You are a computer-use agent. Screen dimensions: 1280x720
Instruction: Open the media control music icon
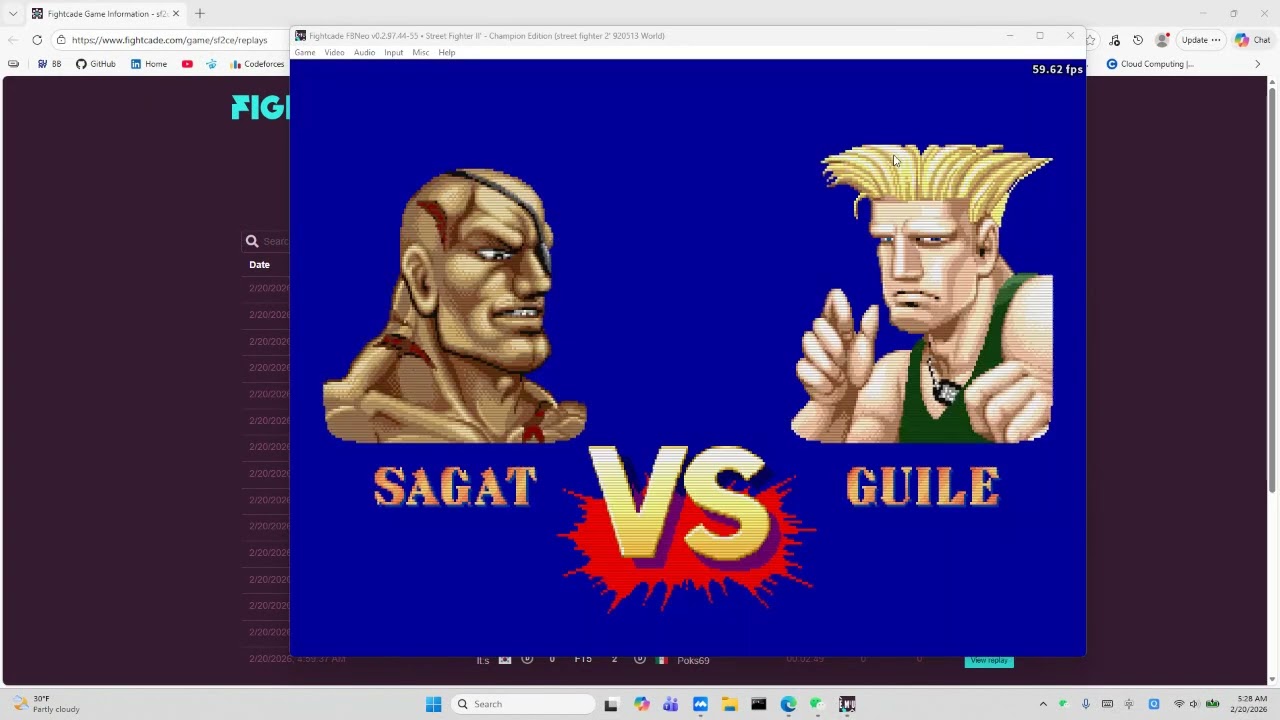tap(1114, 40)
